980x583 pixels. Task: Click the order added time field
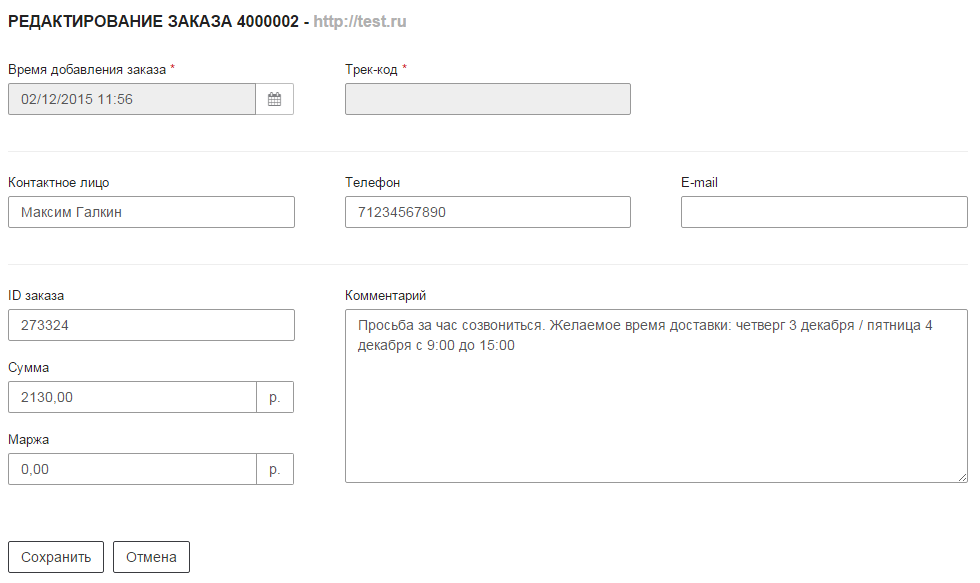(x=132, y=99)
